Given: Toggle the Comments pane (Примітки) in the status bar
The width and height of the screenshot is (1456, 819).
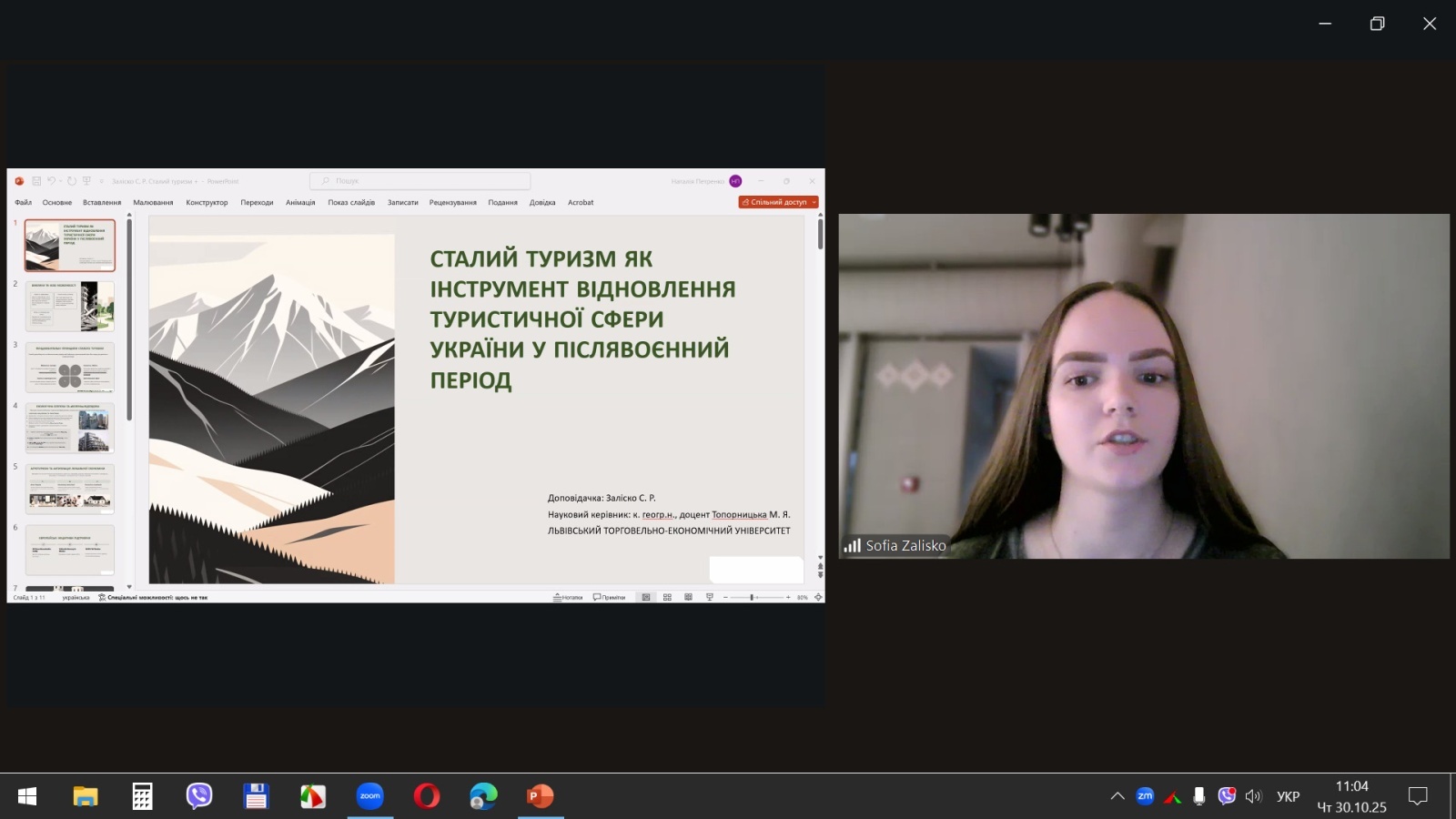Looking at the screenshot, I should click(x=609, y=597).
